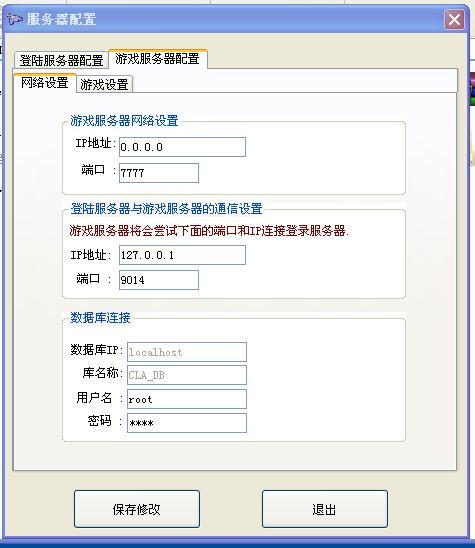The height and width of the screenshot is (548, 475).
Task: Select the port field containing 9014
Action: click(x=159, y=280)
